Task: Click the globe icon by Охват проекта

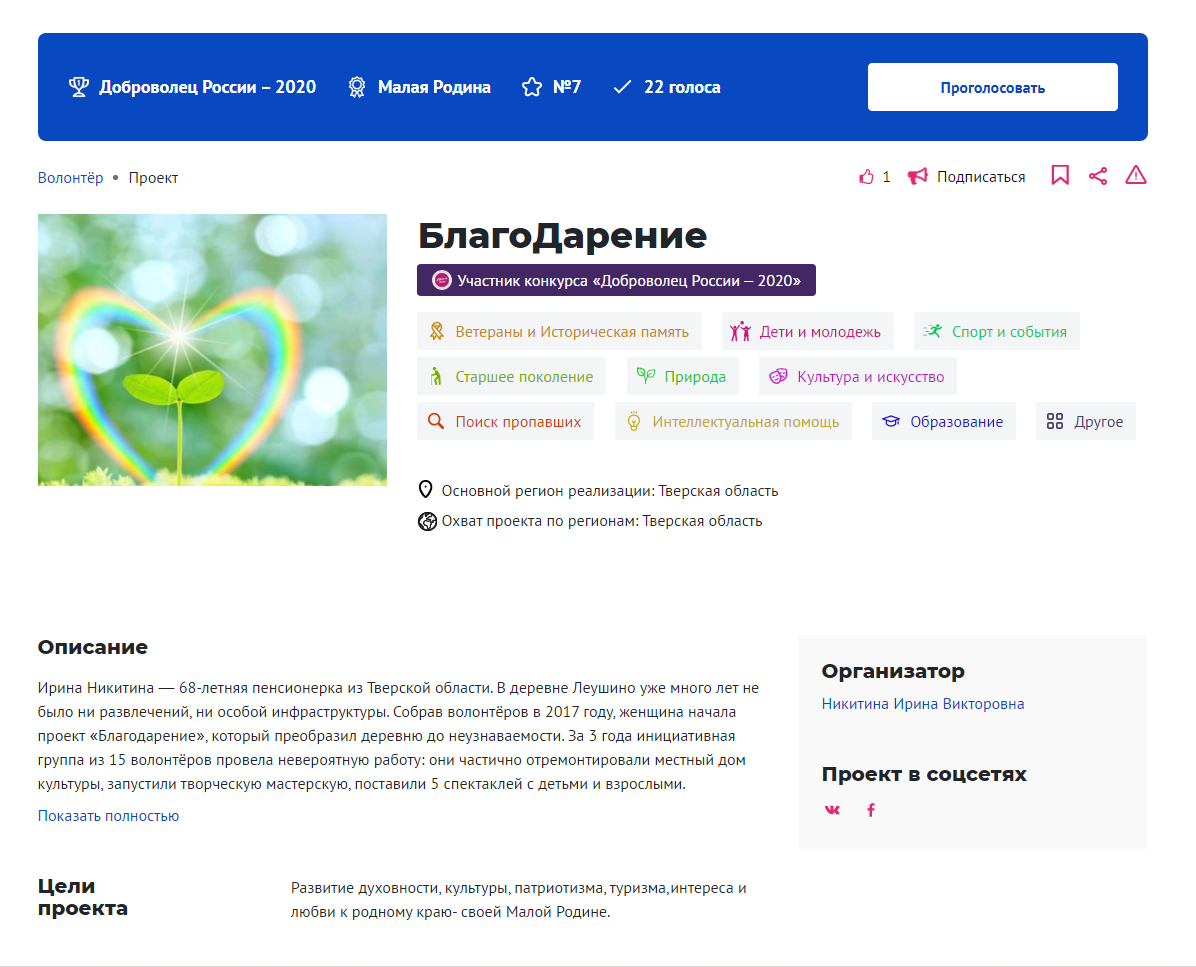Action: (427, 521)
